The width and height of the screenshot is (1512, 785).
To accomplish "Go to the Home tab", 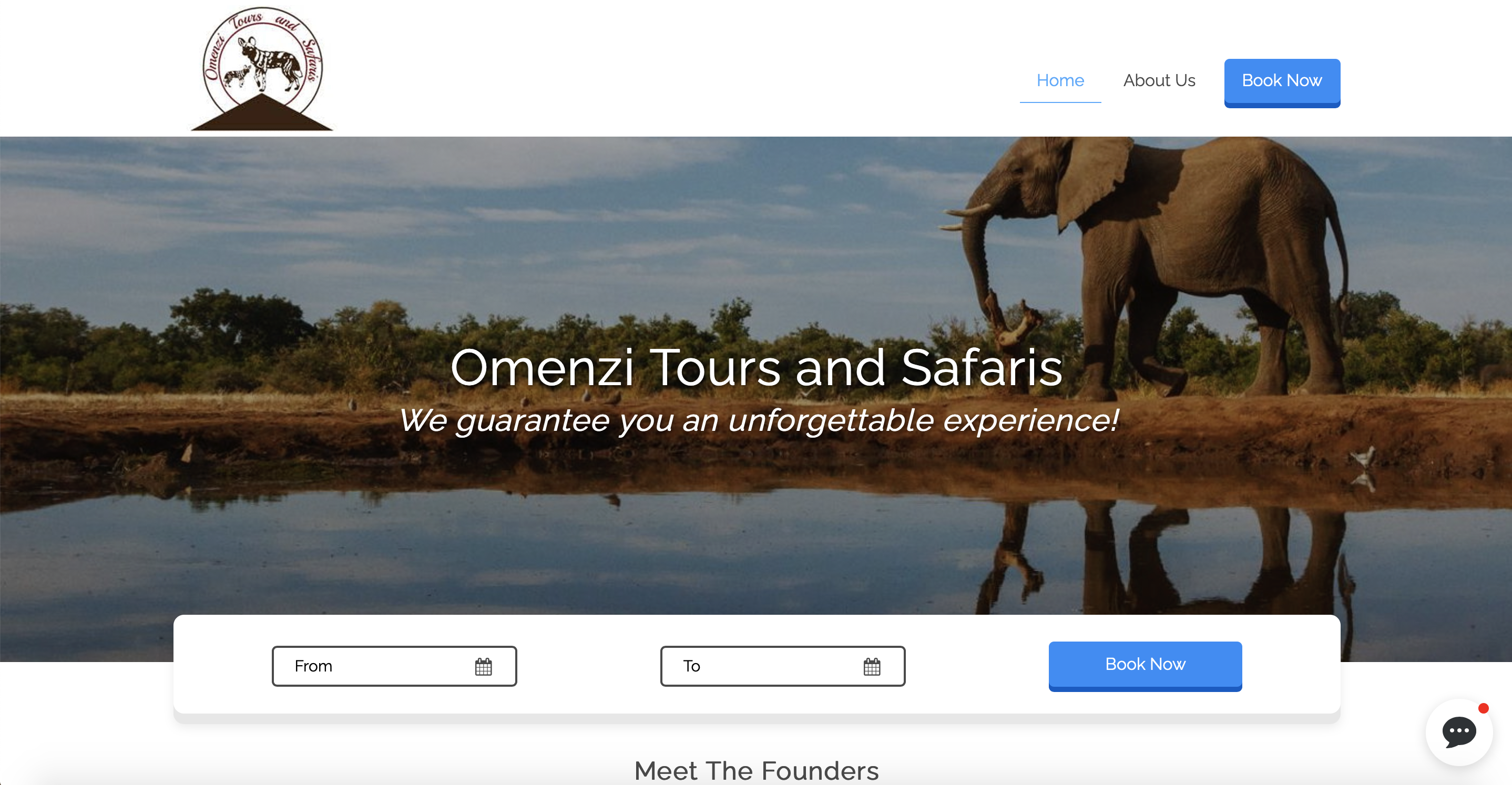I will pos(1060,80).
